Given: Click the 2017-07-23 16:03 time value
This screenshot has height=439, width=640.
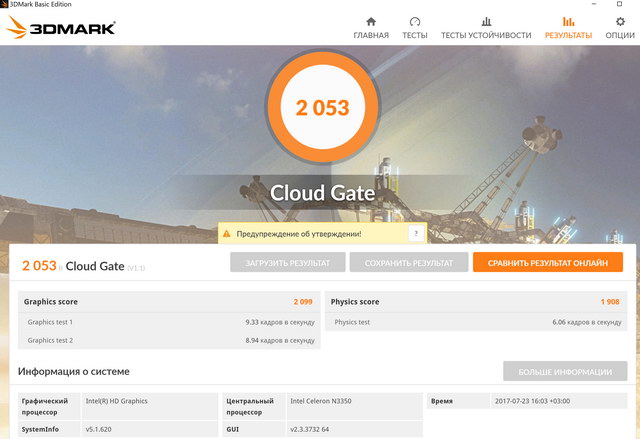Looking at the screenshot, I should point(532,401).
